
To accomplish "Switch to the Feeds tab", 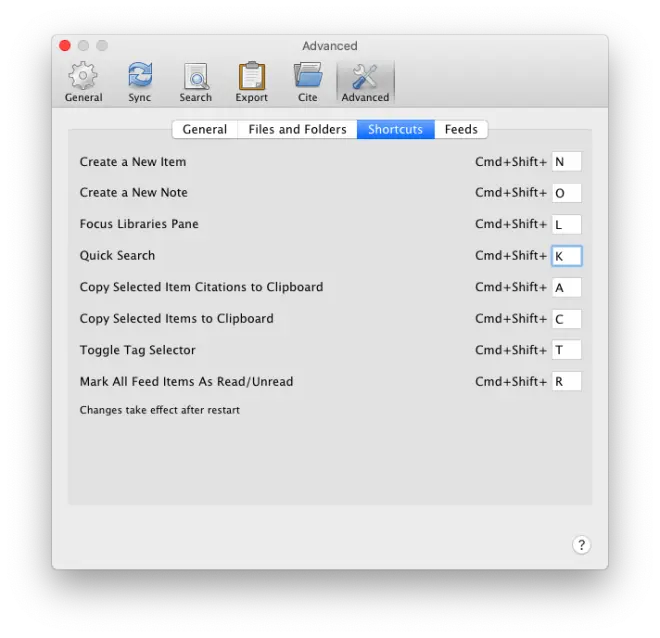I will 461,129.
